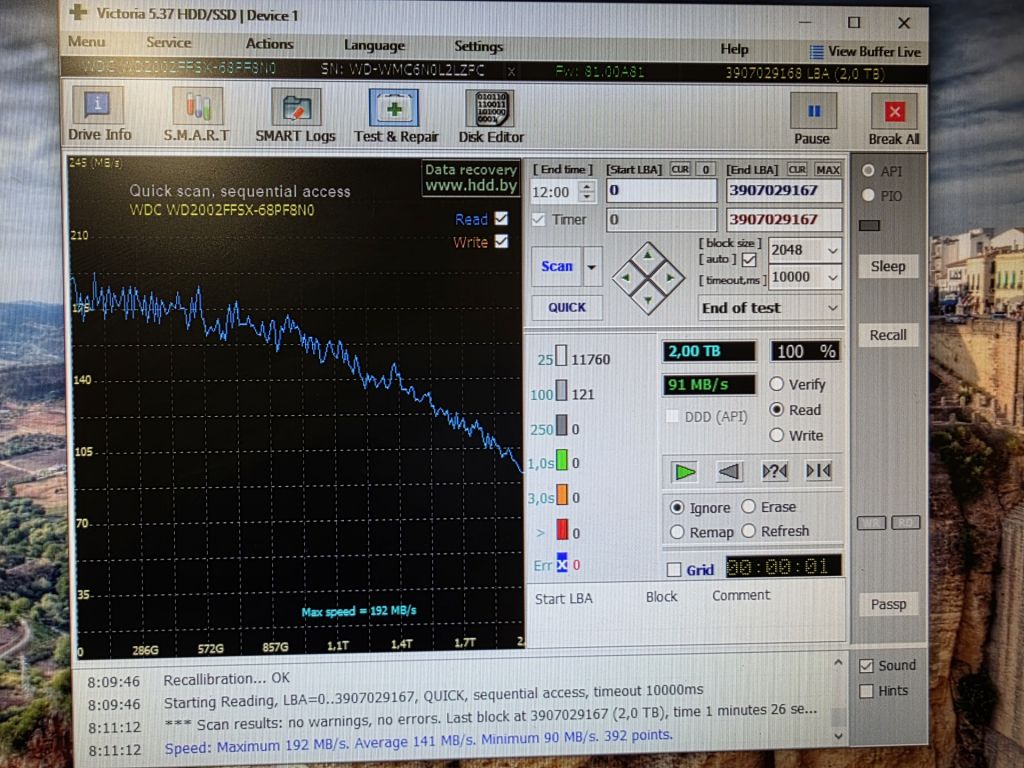The height and width of the screenshot is (768, 1024).
Task: Click the Start LBA input field
Action: pos(661,191)
